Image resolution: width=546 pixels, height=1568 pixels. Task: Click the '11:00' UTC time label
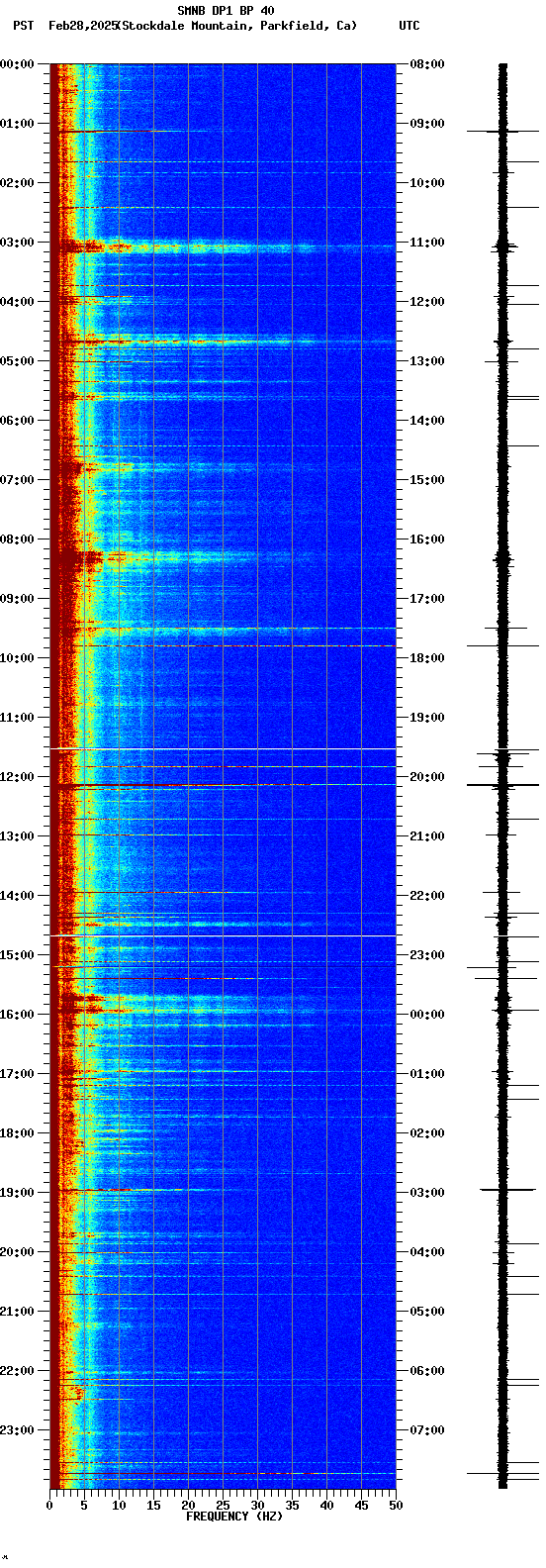click(427, 243)
